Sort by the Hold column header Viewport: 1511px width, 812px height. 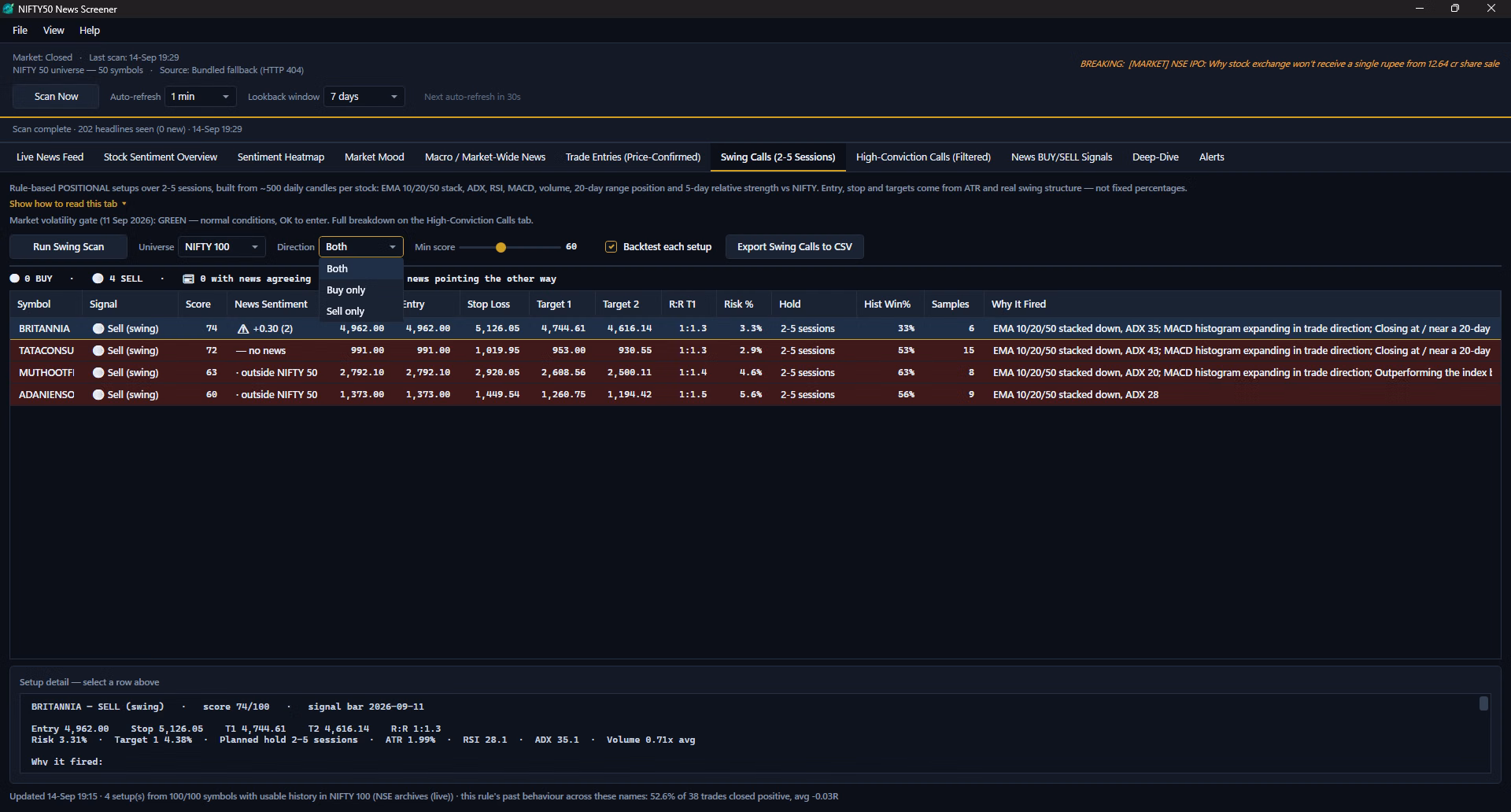[814, 304]
